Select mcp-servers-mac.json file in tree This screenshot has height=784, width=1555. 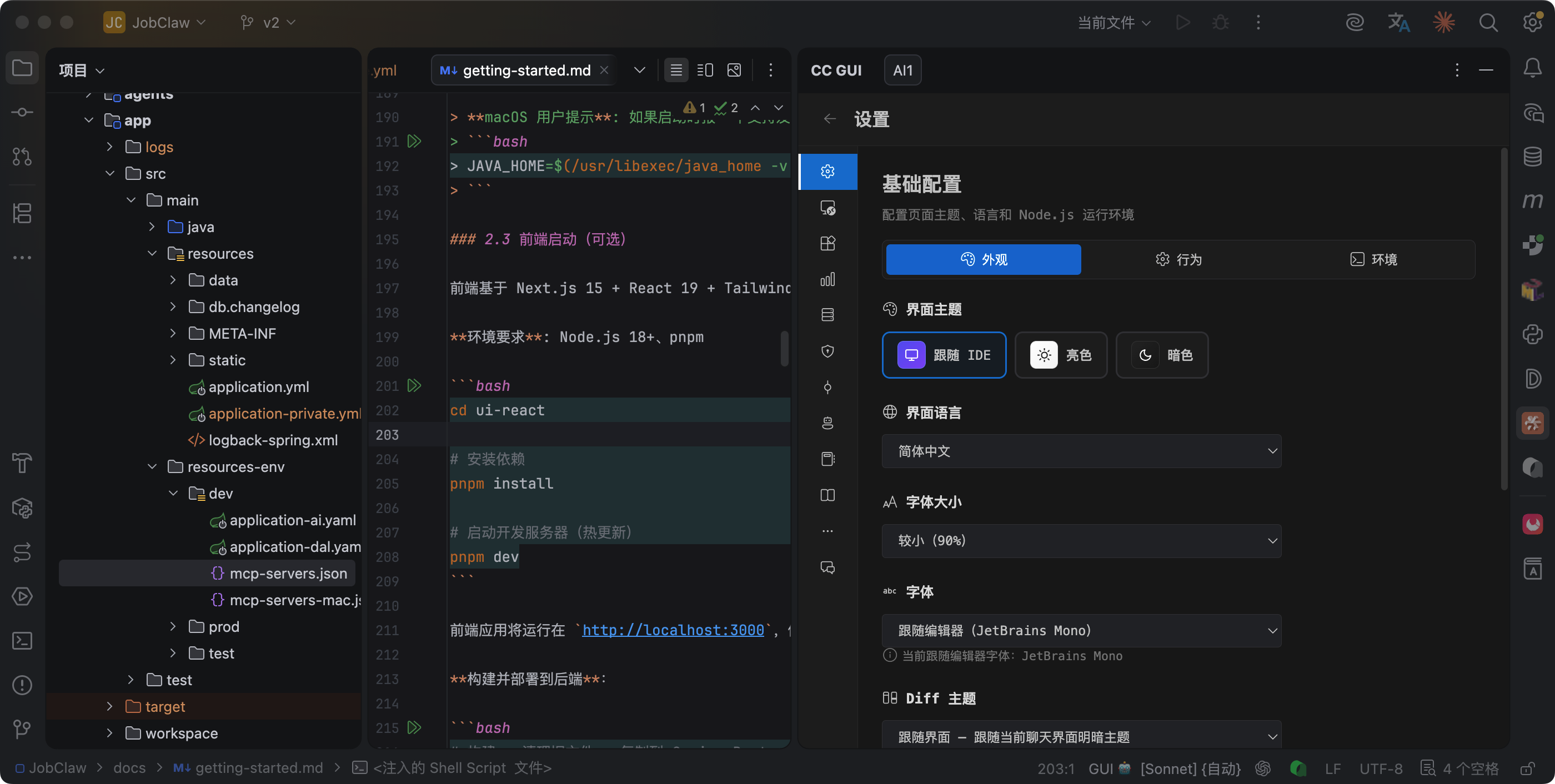tap(294, 600)
